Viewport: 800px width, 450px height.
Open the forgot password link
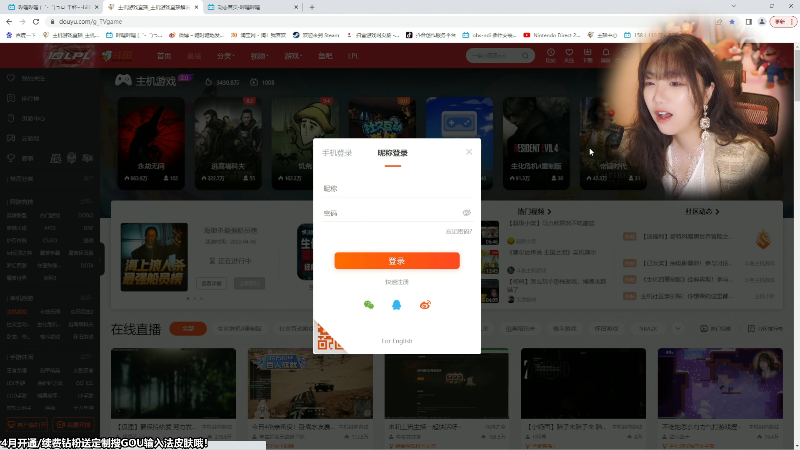(x=459, y=232)
